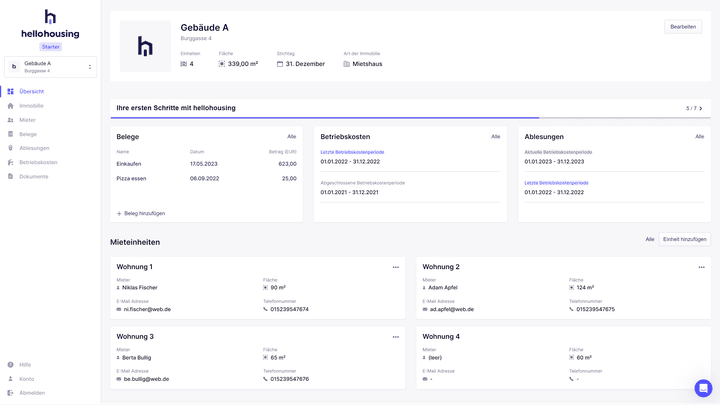The image size is (720, 405).
Task: Open Konto settings link
Action: (x=27, y=379)
